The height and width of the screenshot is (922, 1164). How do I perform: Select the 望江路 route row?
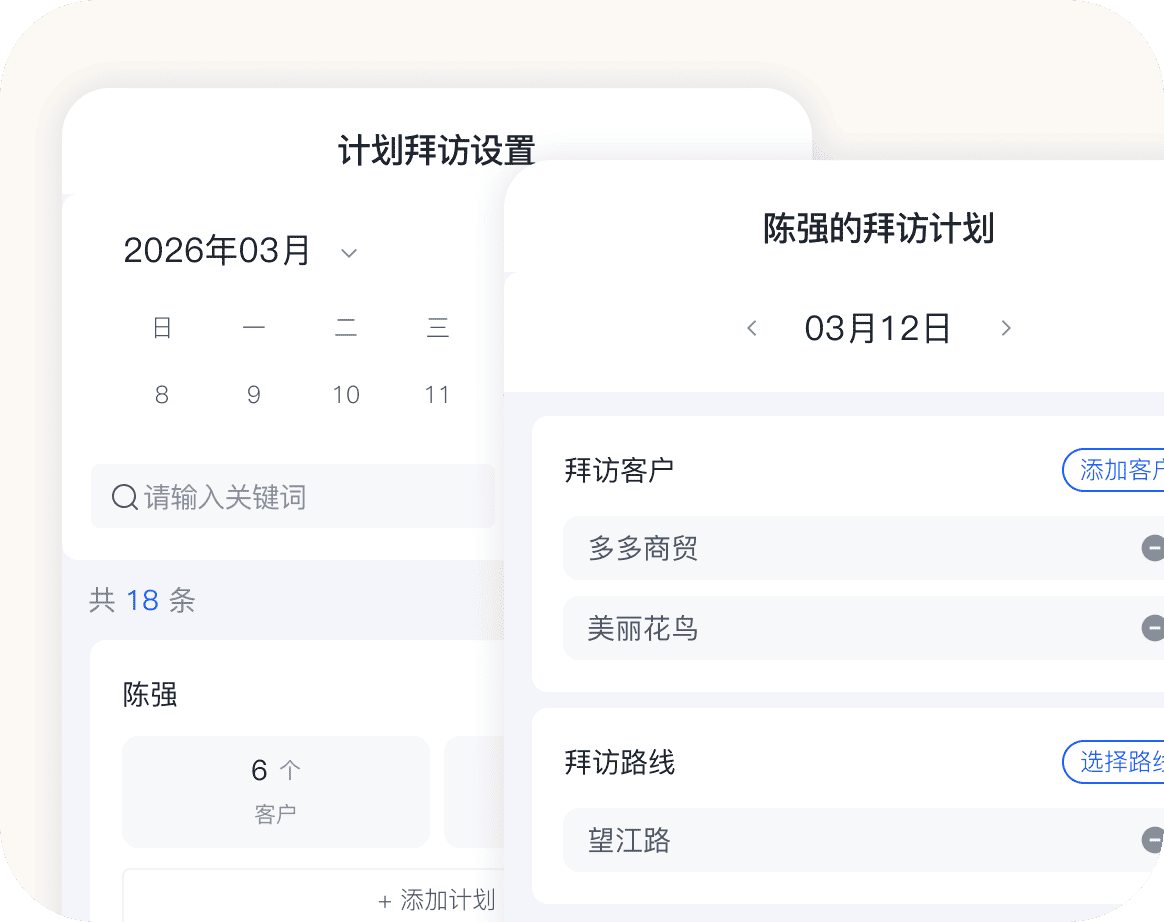(x=840, y=840)
